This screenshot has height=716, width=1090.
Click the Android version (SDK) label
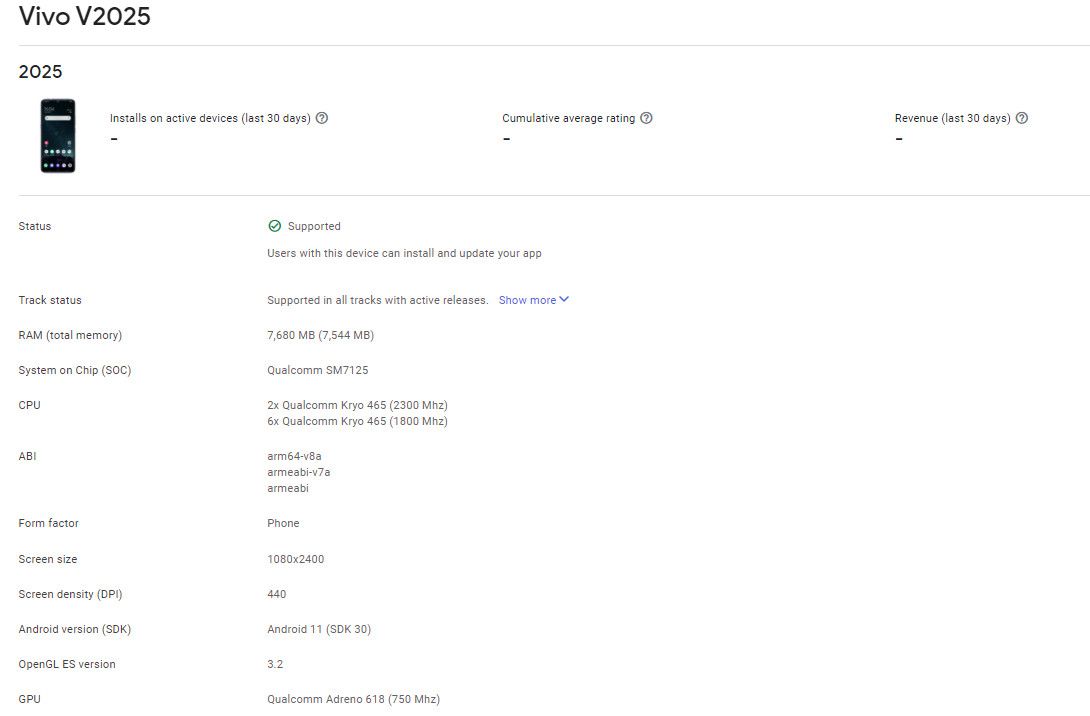click(x=74, y=629)
